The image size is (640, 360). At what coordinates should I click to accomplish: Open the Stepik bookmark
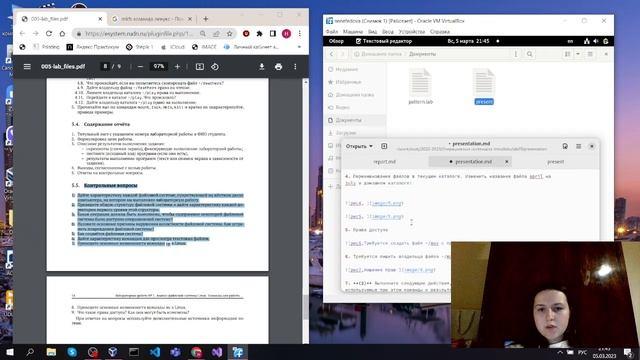(x=140, y=47)
